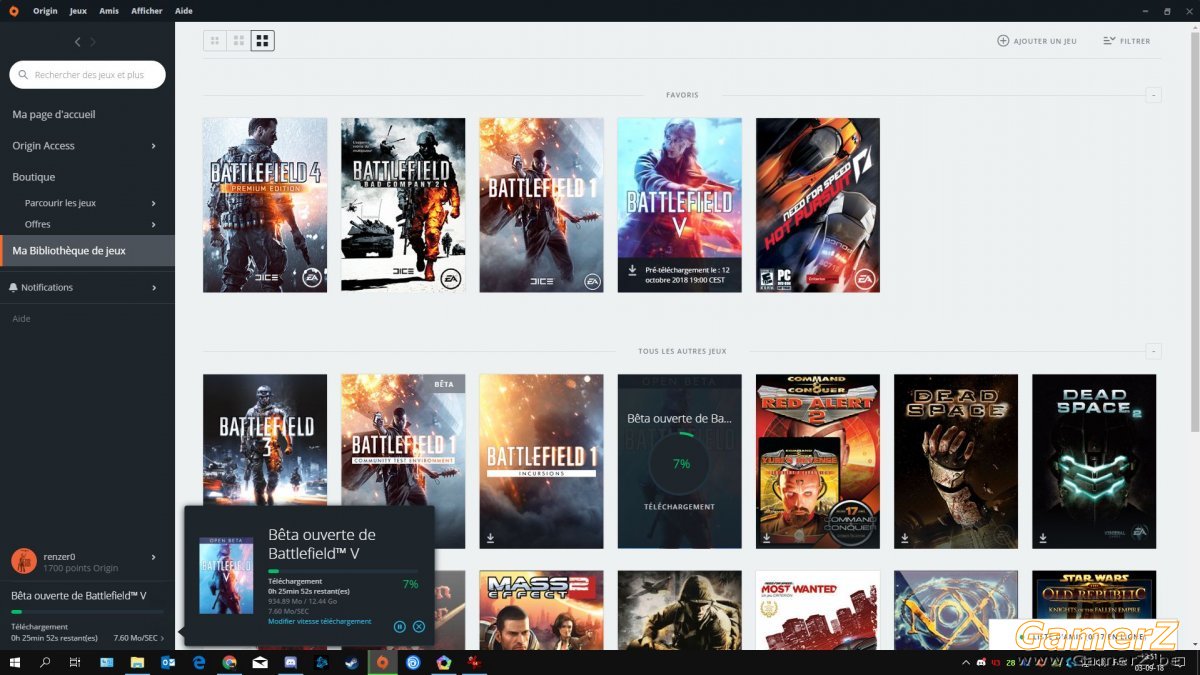Click Battlefield V box art in download popup
1200x675 pixels.
226,576
